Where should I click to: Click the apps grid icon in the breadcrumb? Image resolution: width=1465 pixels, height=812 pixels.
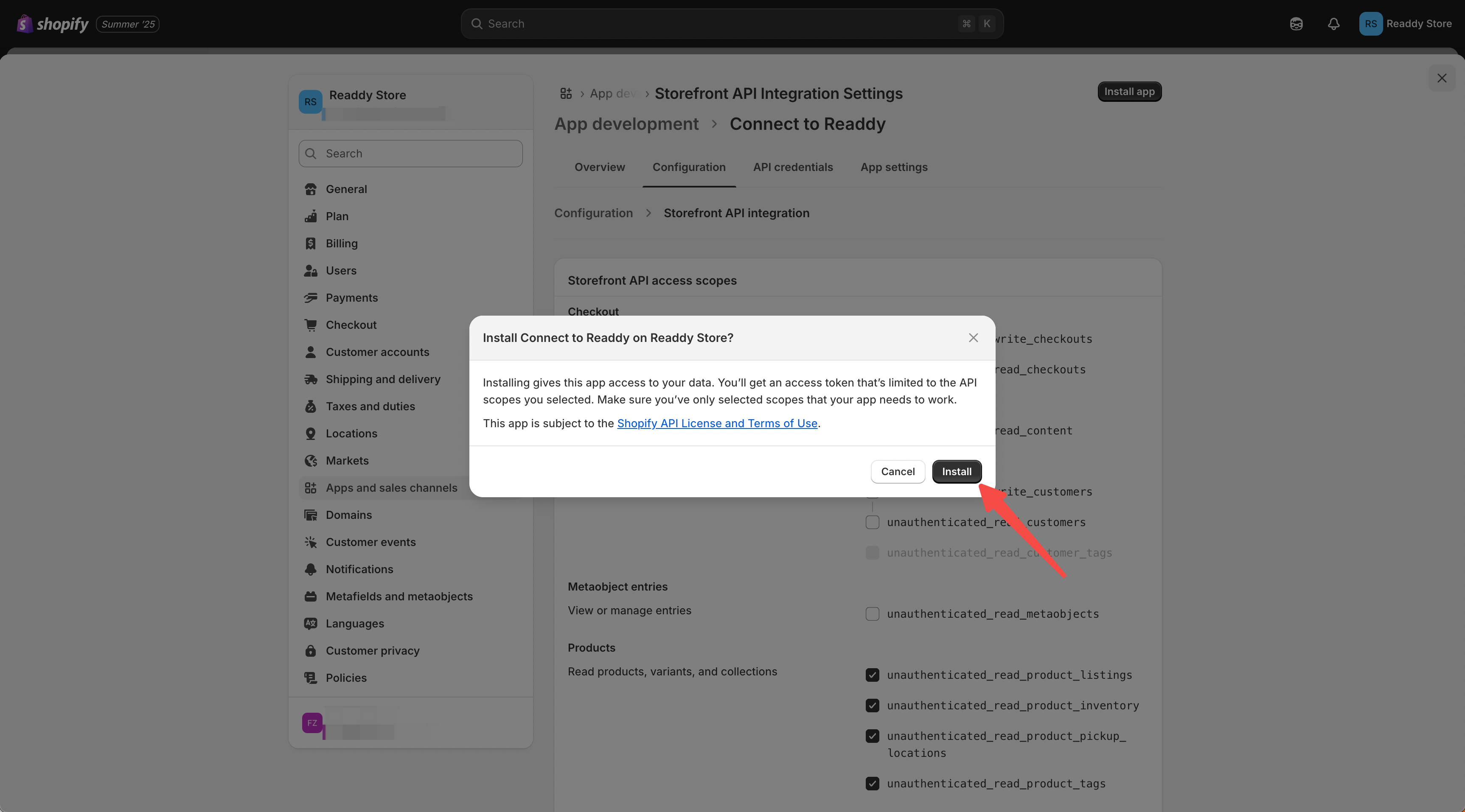[x=565, y=93]
